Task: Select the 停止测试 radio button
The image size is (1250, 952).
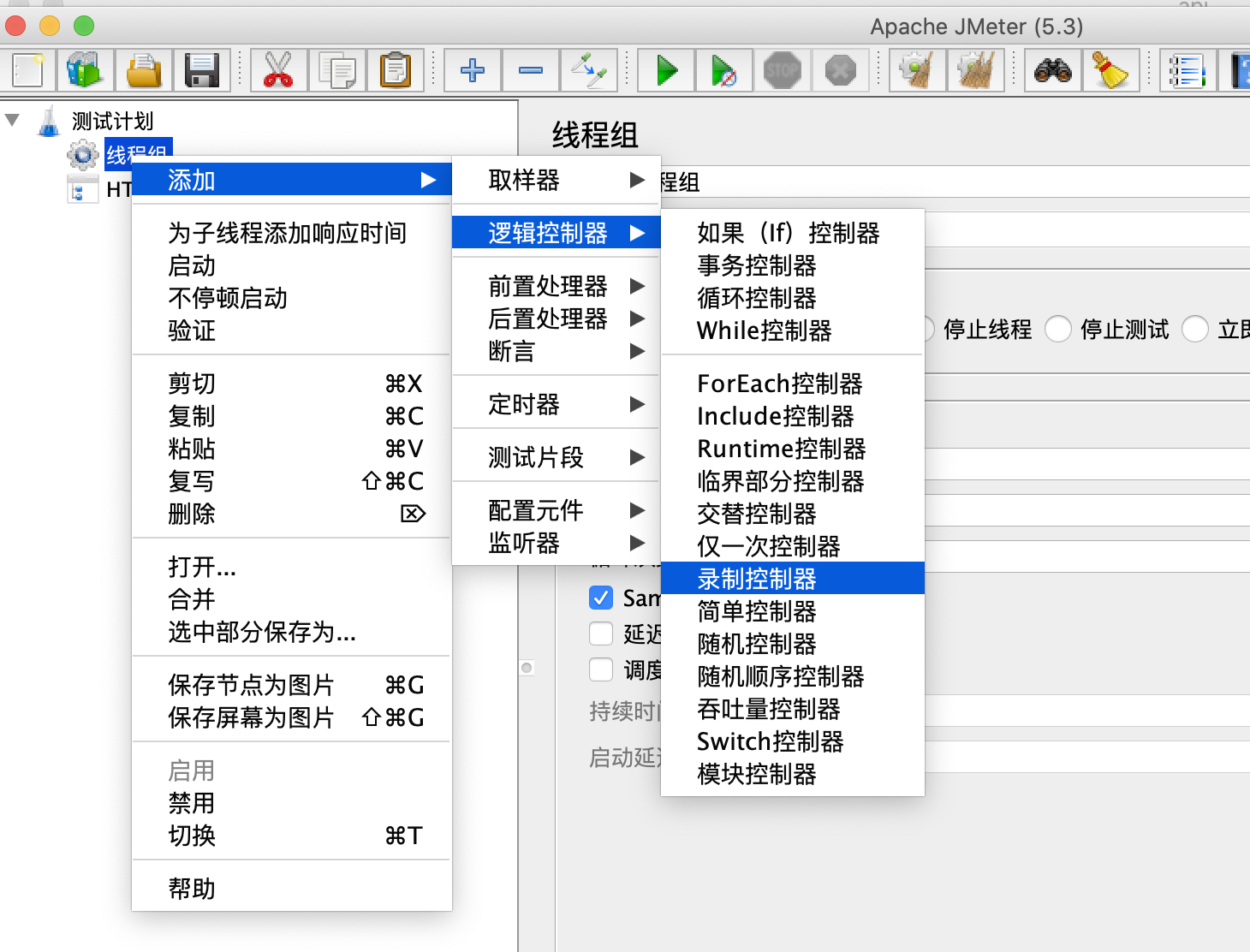Action: 1058,329
